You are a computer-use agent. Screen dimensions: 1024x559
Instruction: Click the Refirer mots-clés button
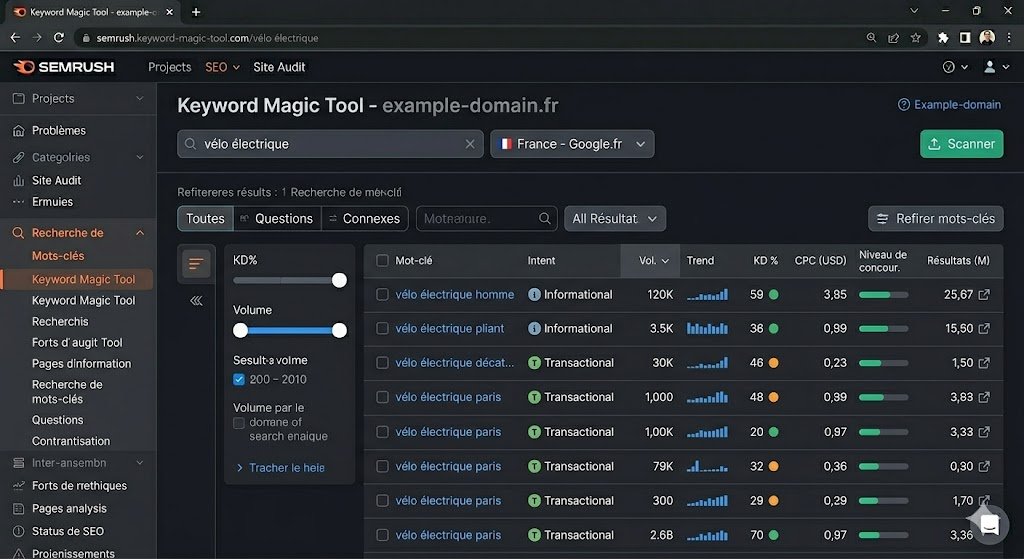tap(935, 219)
